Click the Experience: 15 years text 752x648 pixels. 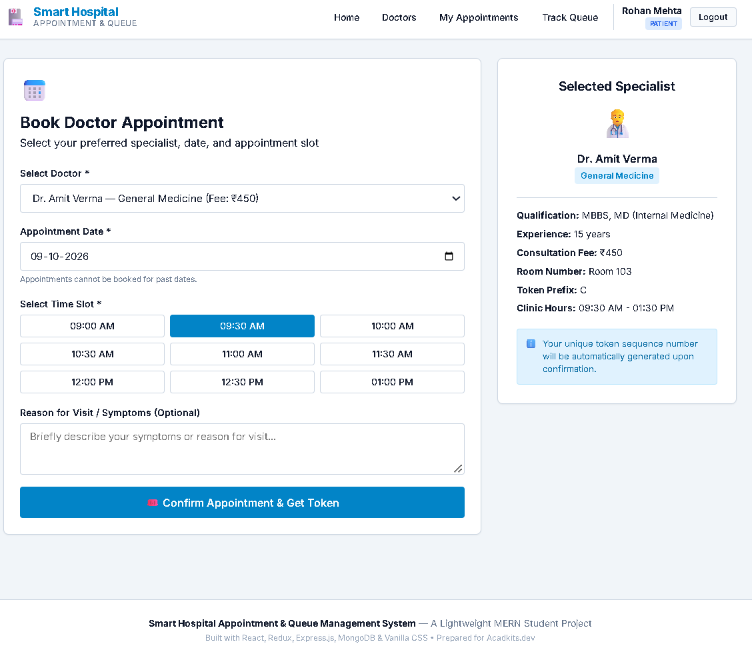[x=563, y=234]
